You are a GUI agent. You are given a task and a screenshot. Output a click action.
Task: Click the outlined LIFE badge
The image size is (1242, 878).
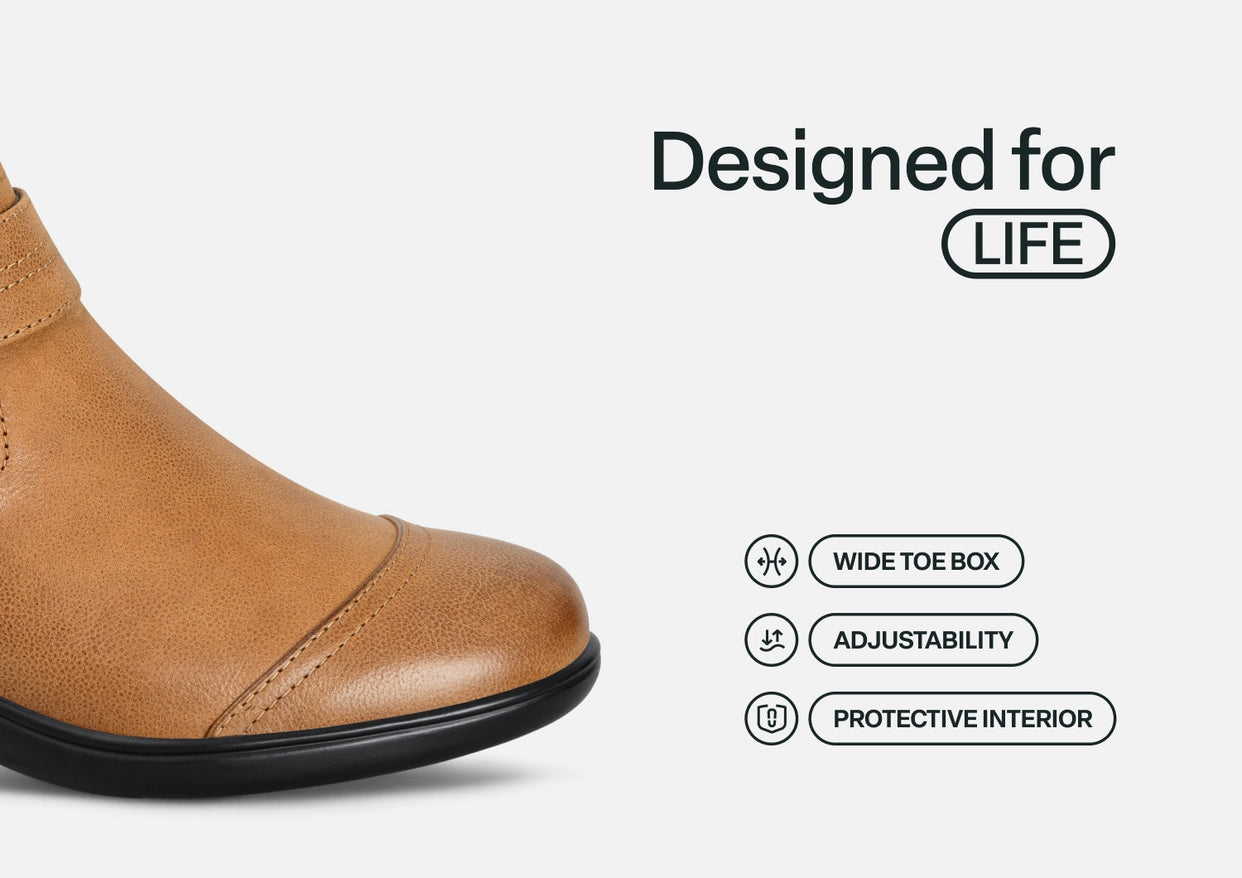click(x=1028, y=244)
